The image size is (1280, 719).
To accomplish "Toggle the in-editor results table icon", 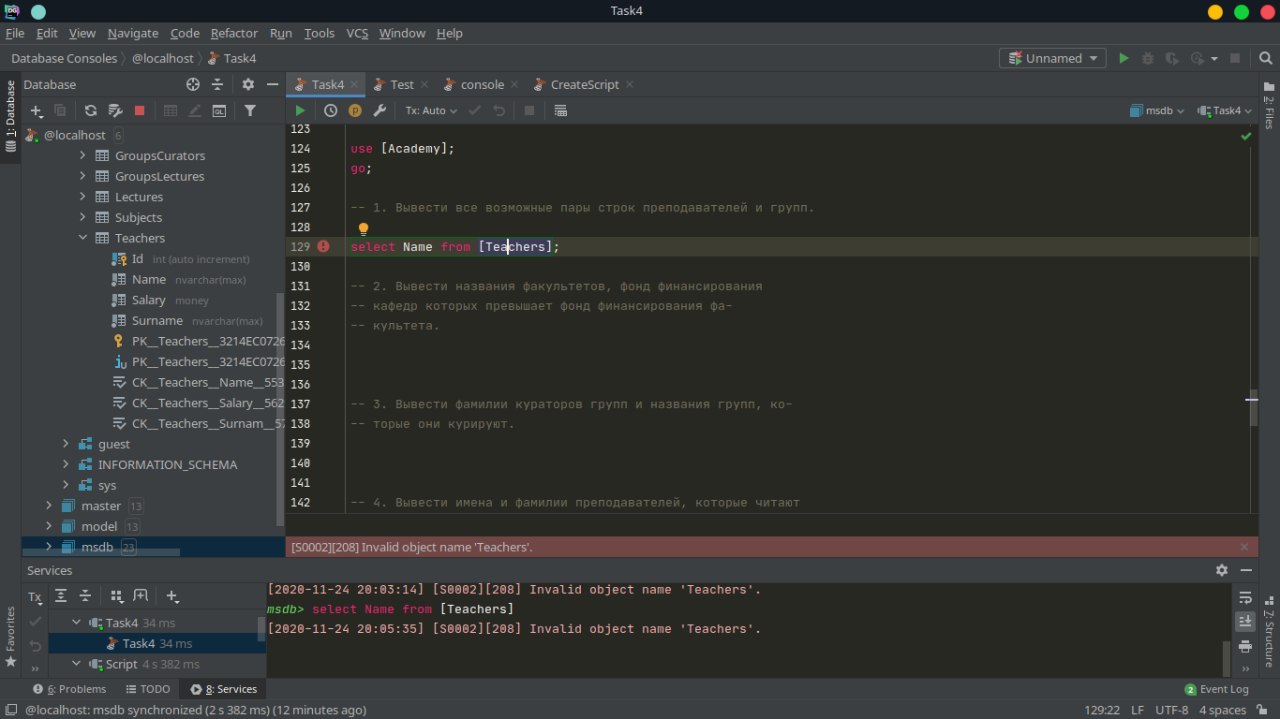I will (560, 111).
